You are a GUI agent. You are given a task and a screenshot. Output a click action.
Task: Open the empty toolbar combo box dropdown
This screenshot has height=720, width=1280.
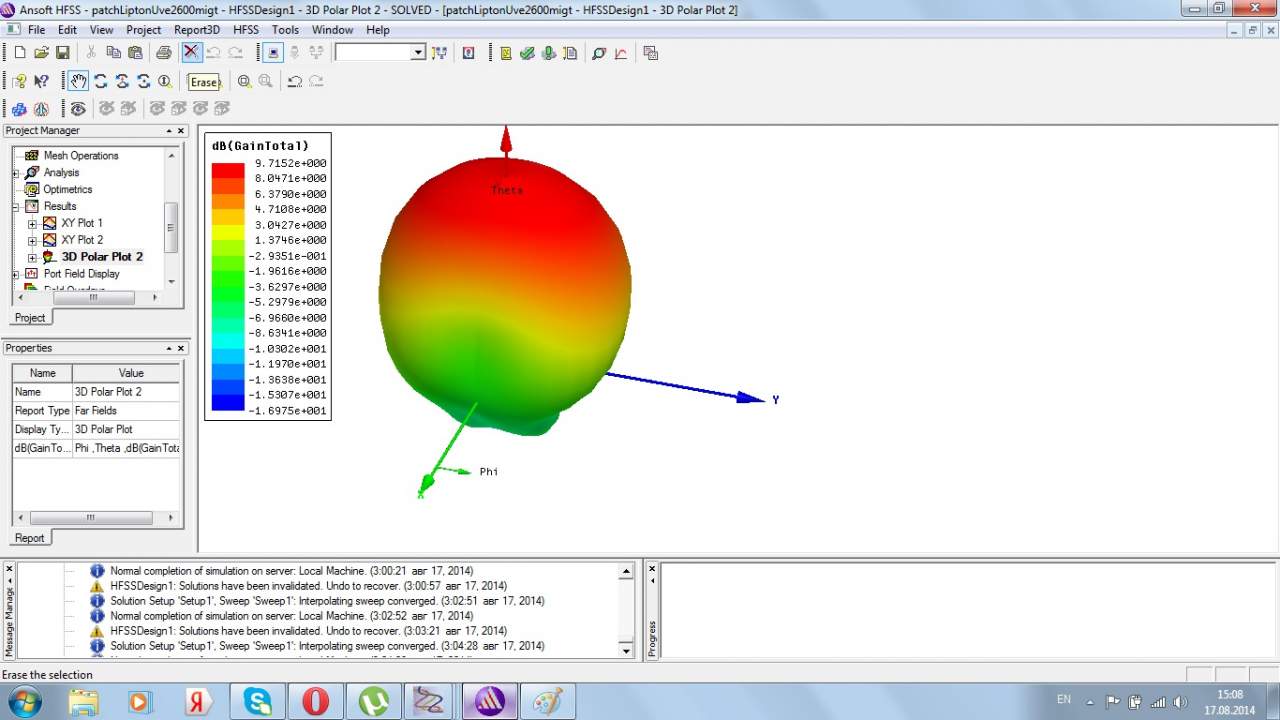[x=418, y=52]
